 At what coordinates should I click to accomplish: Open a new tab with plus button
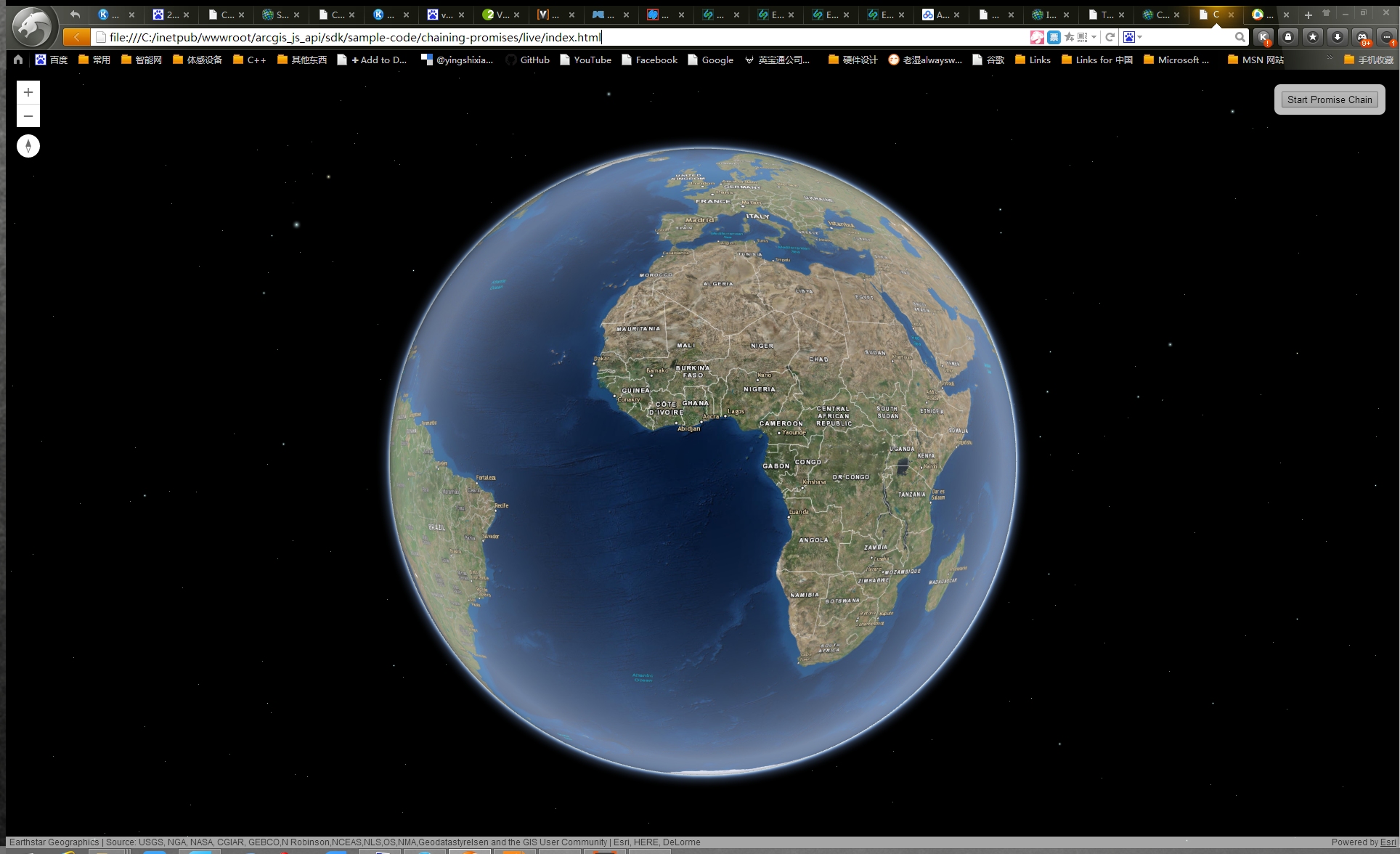[x=1308, y=15]
